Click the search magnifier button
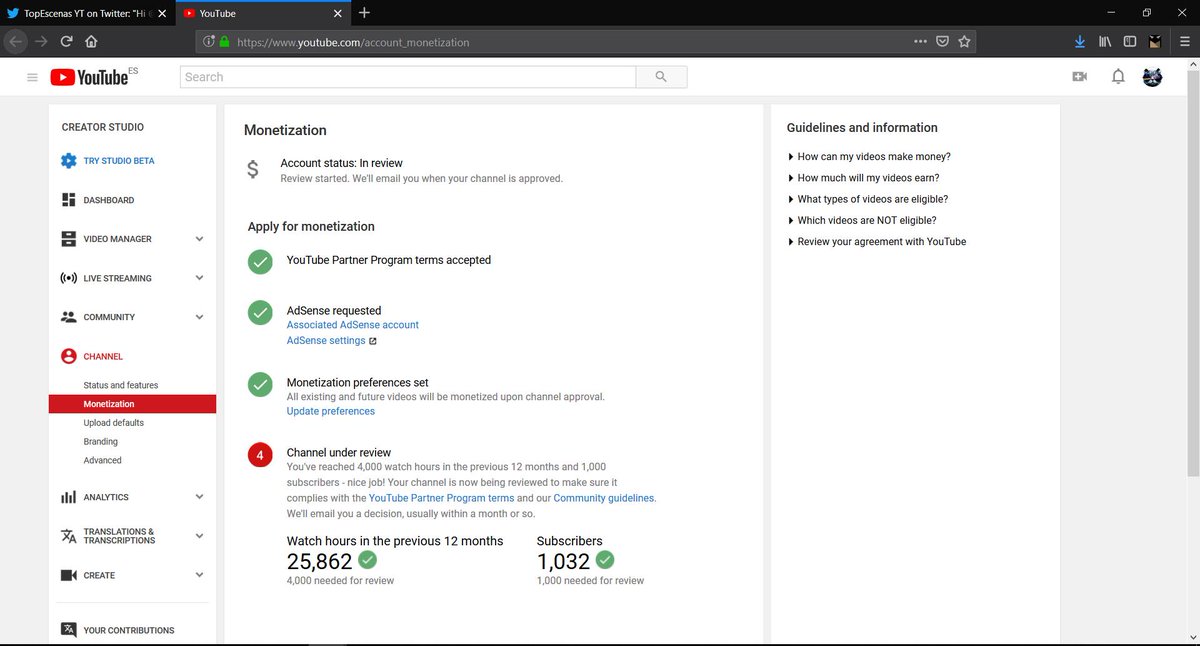This screenshot has height=646, width=1200. pos(661,77)
